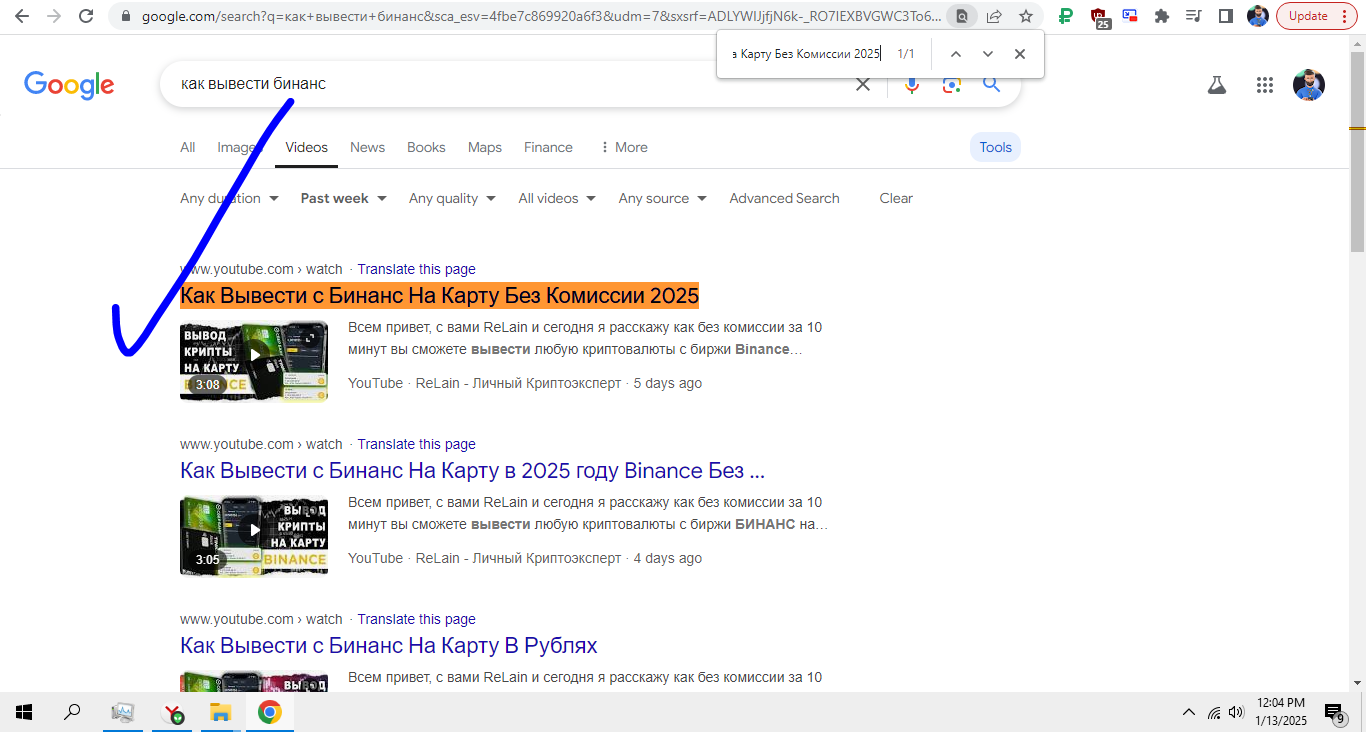The height and width of the screenshot is (732, 1366).
Task: Open the All videos filter dropdown
Action: tap(557, 198)
